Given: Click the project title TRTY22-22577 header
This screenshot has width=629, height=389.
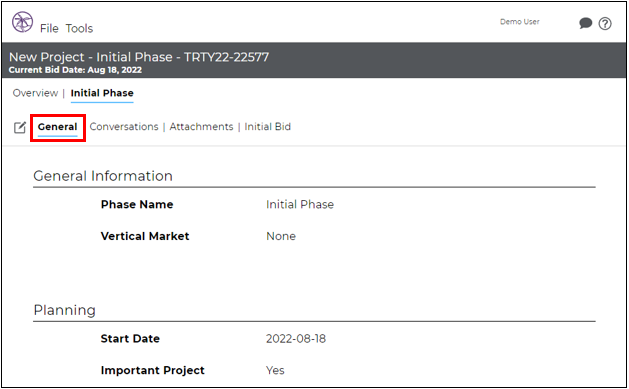Looking at the screenshot, I should pyautogui.click(x=139, y=57).
